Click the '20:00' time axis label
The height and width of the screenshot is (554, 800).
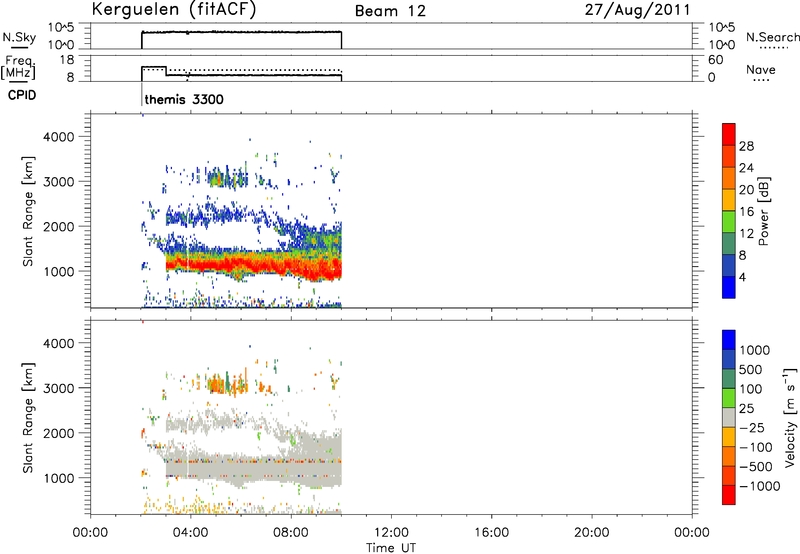tap(592, 533)
